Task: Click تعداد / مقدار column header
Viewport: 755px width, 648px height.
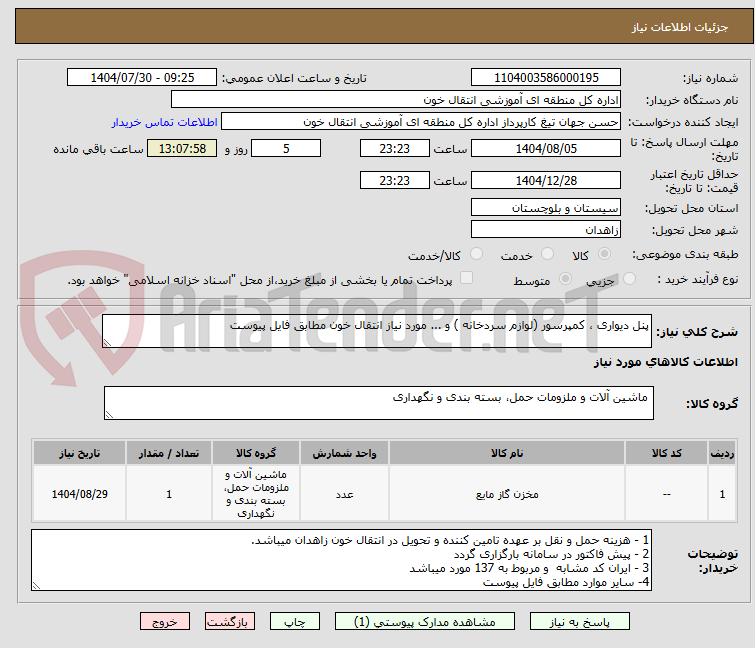Action: pos(169,453)
